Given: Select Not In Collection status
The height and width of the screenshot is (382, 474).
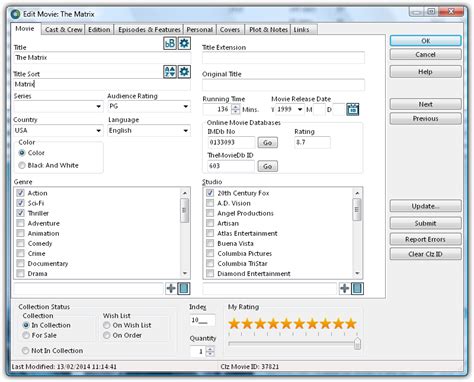Looking at the screenshot, I should 25,350.
